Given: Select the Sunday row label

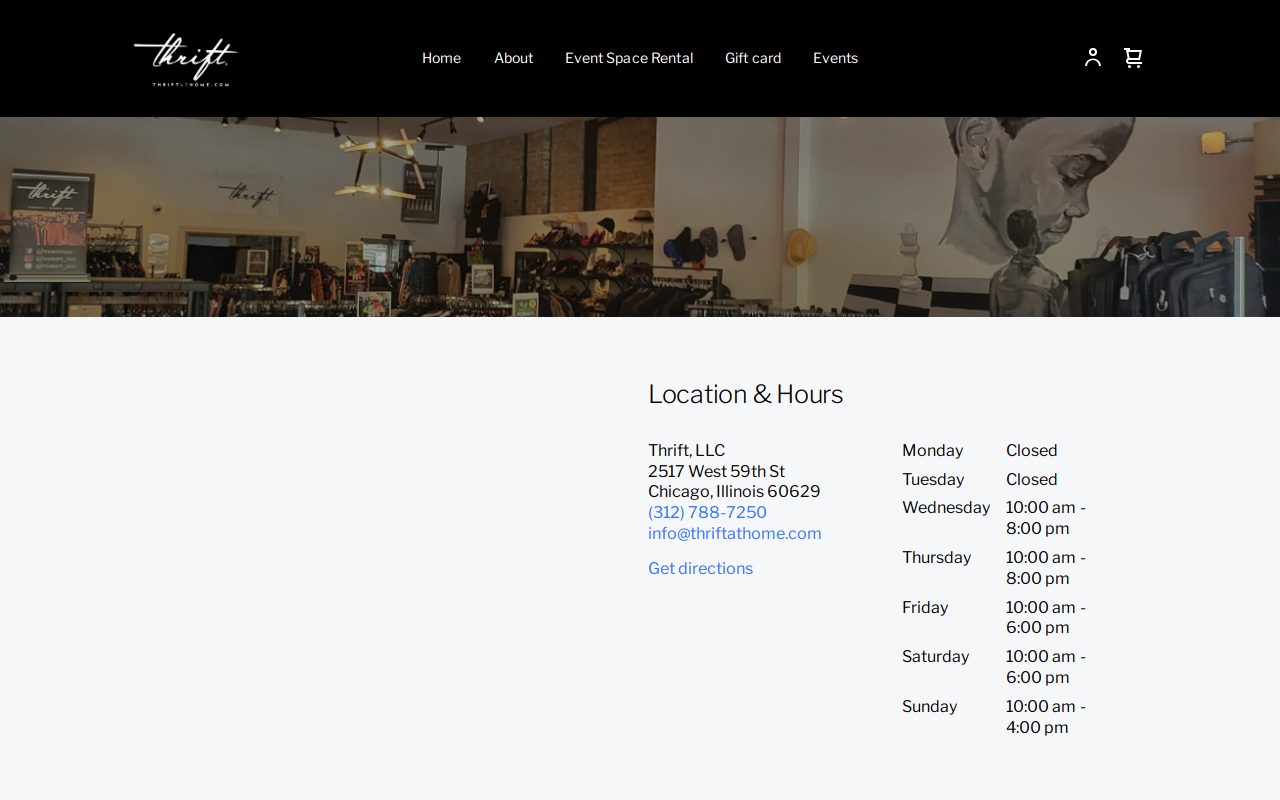Looking at the screenshot, I should coord(929,707).
